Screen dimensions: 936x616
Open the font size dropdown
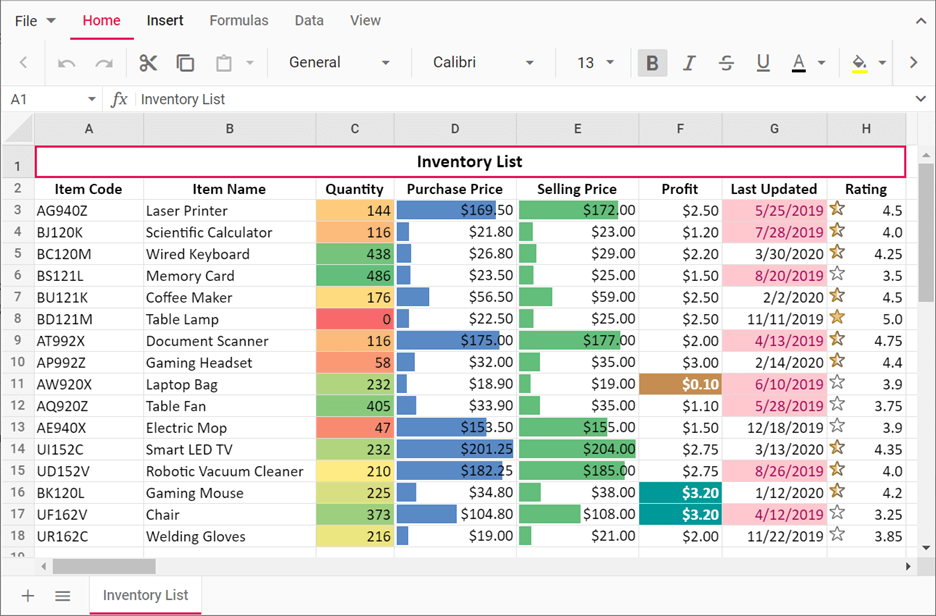click(x=608, y=62)
